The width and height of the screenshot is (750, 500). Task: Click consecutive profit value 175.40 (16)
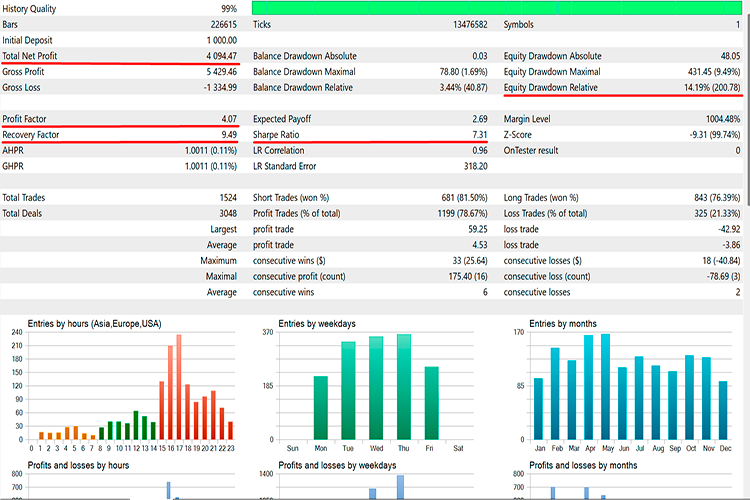point(468,277)
